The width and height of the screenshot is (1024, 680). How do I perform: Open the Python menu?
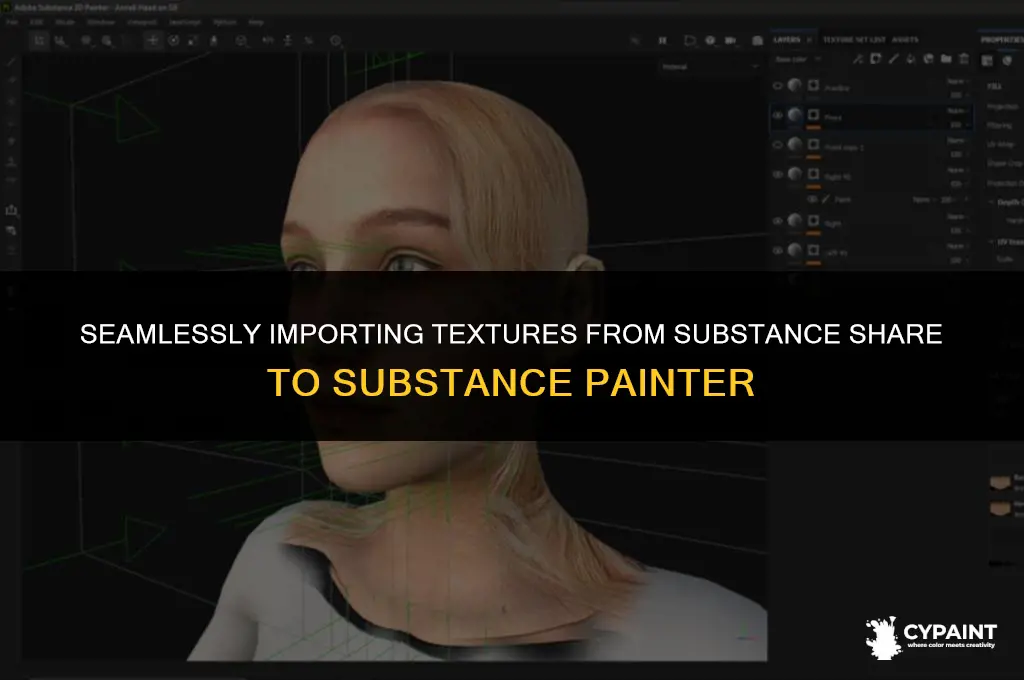pos(225,22)
